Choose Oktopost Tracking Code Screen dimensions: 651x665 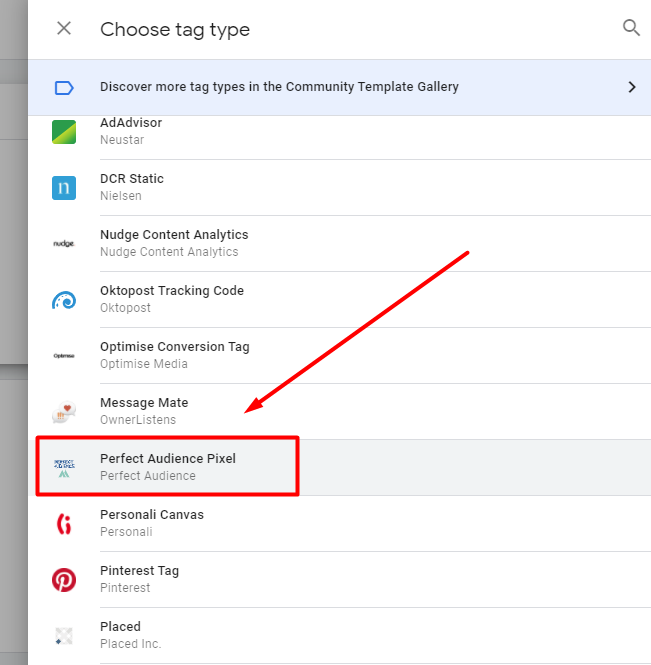click(339, 299)
